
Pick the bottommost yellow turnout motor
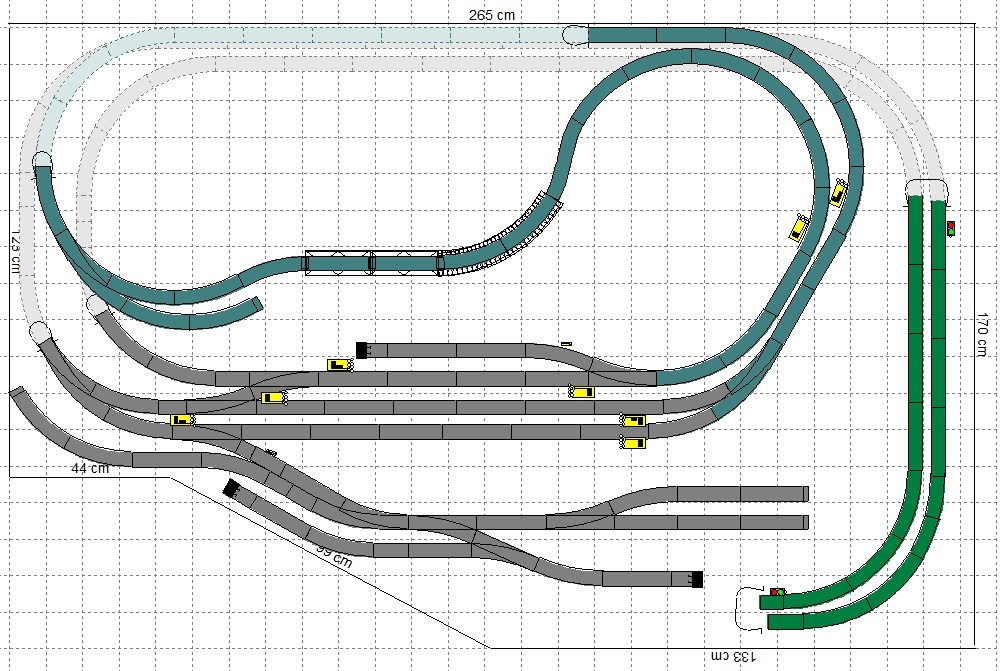tap(633, 442)
